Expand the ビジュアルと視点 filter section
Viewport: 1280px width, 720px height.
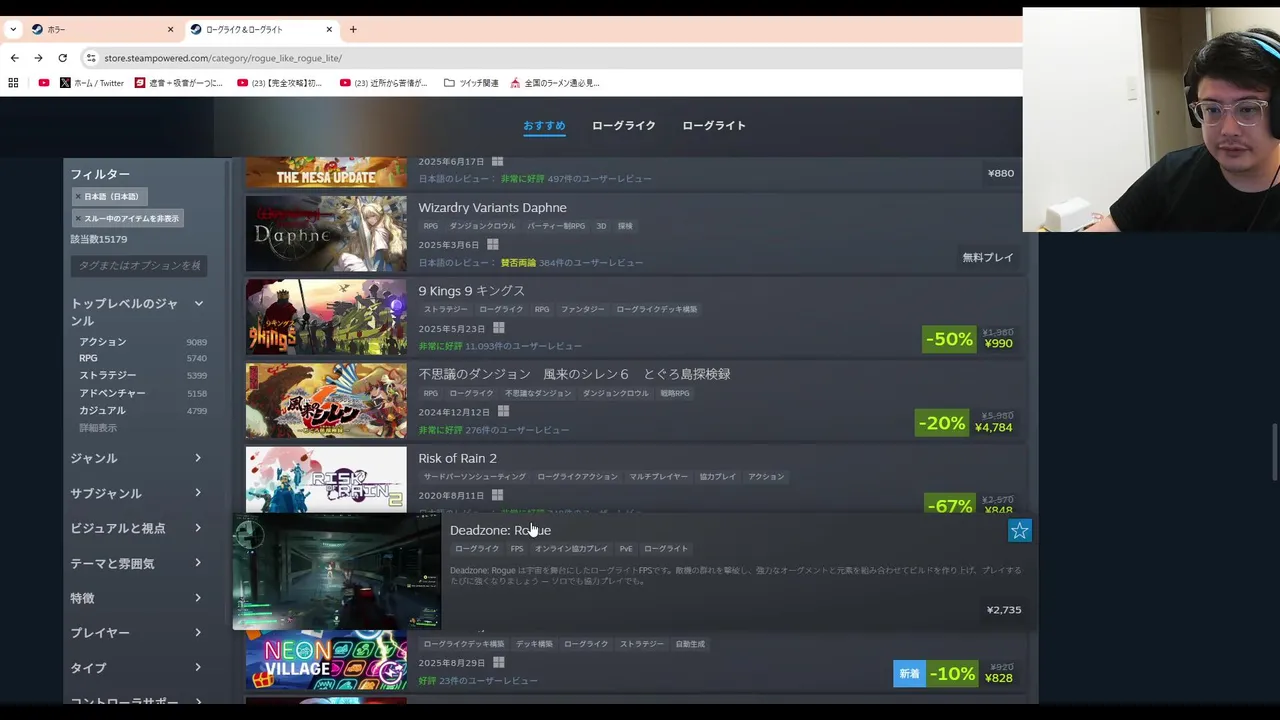[x=137, y=528]
